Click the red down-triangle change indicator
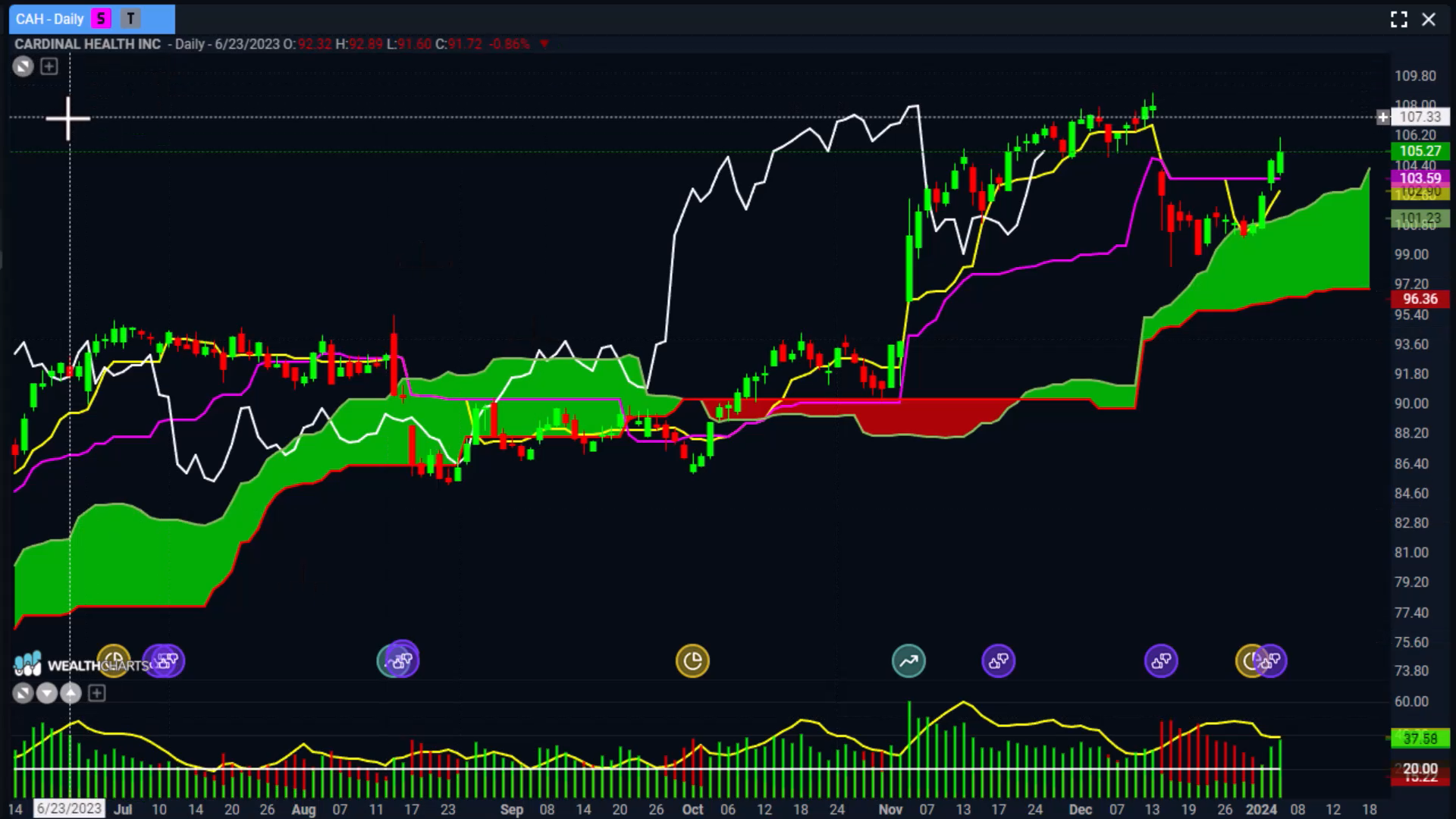Image resolution: width=1456 pixels, height=819 pixels. 544,44
